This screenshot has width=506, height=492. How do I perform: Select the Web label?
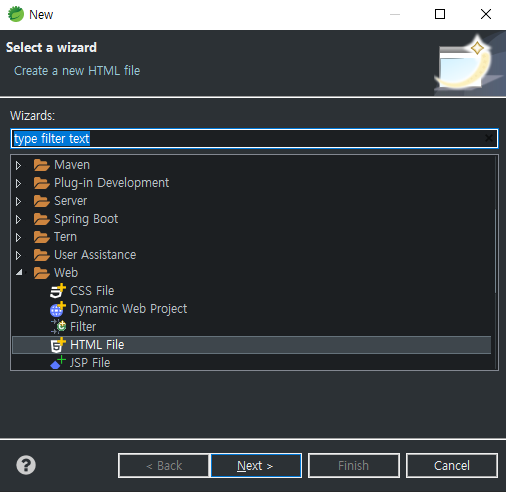tap(66, 273)
